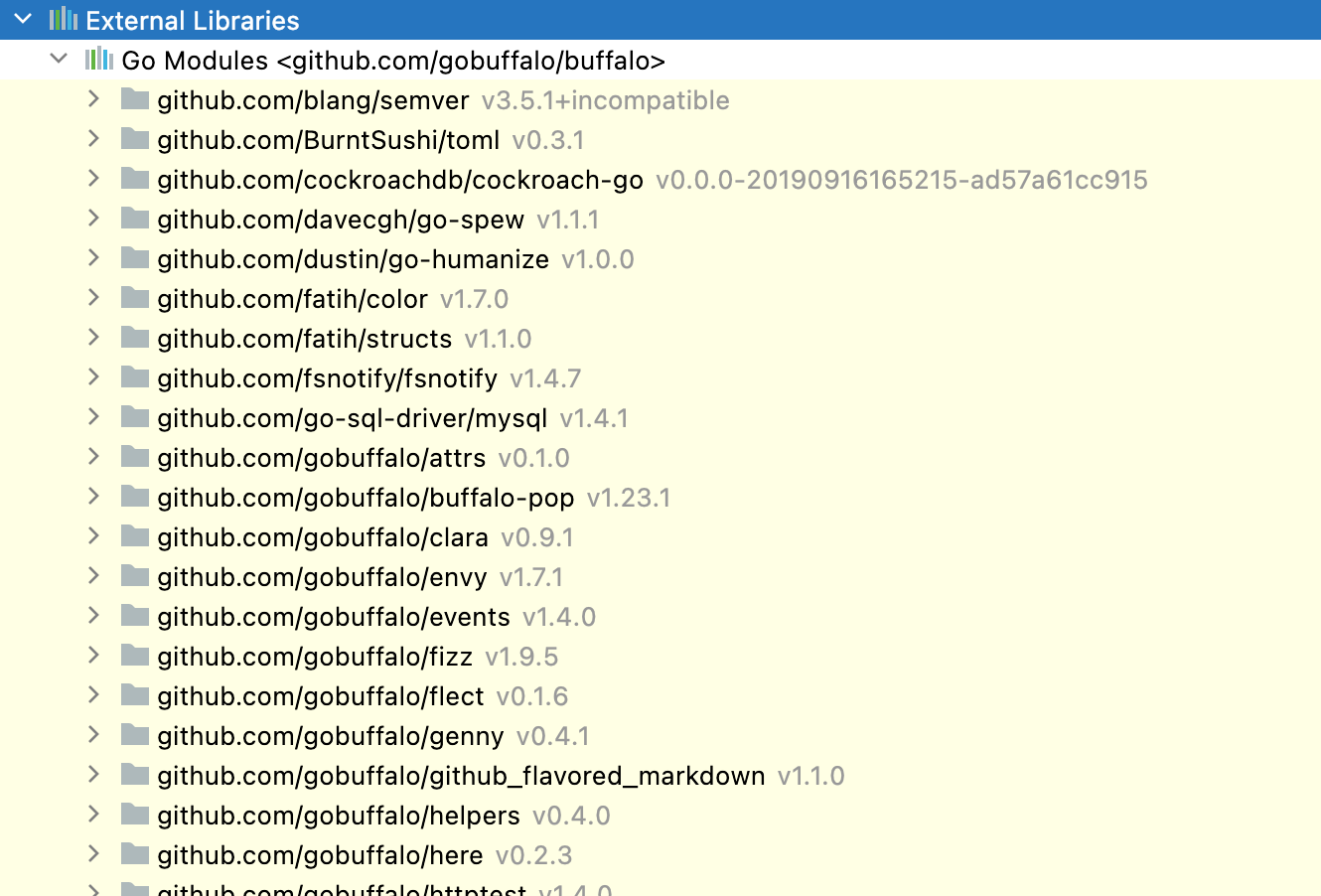The height and width of the screenshot is (896, 1321).
Task: Click the folder icon next to github.com/fatih/color
Action: tap(133, 298)
